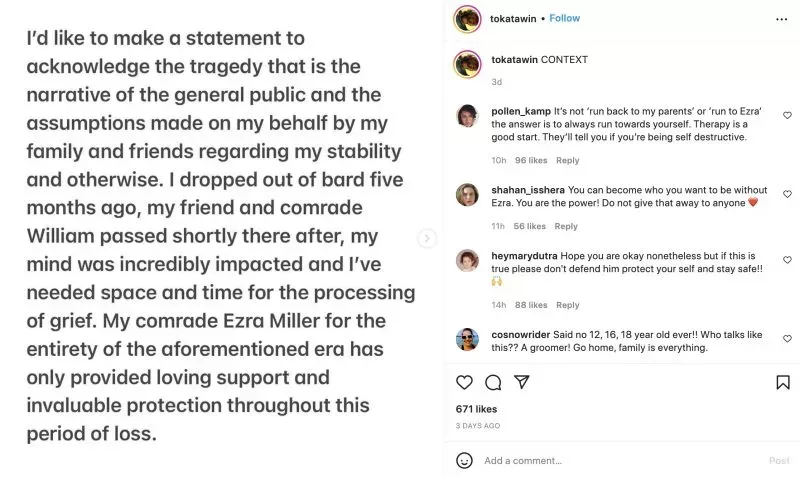
Task: Open cosnowrider's profile avatar
Action: tap(467, 339)
